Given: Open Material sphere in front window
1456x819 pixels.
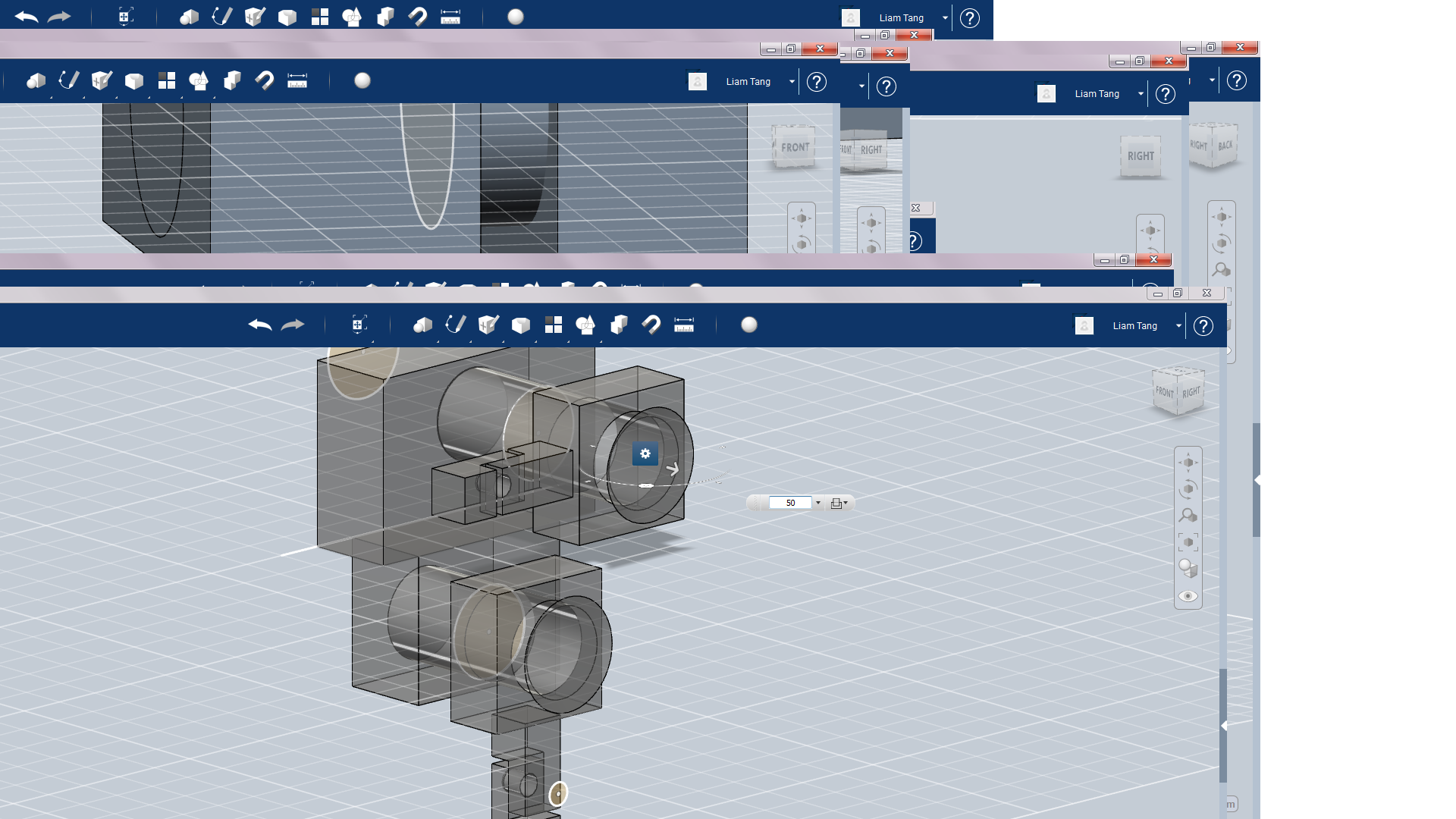Looking at the screenshot, I should [749, 325].
